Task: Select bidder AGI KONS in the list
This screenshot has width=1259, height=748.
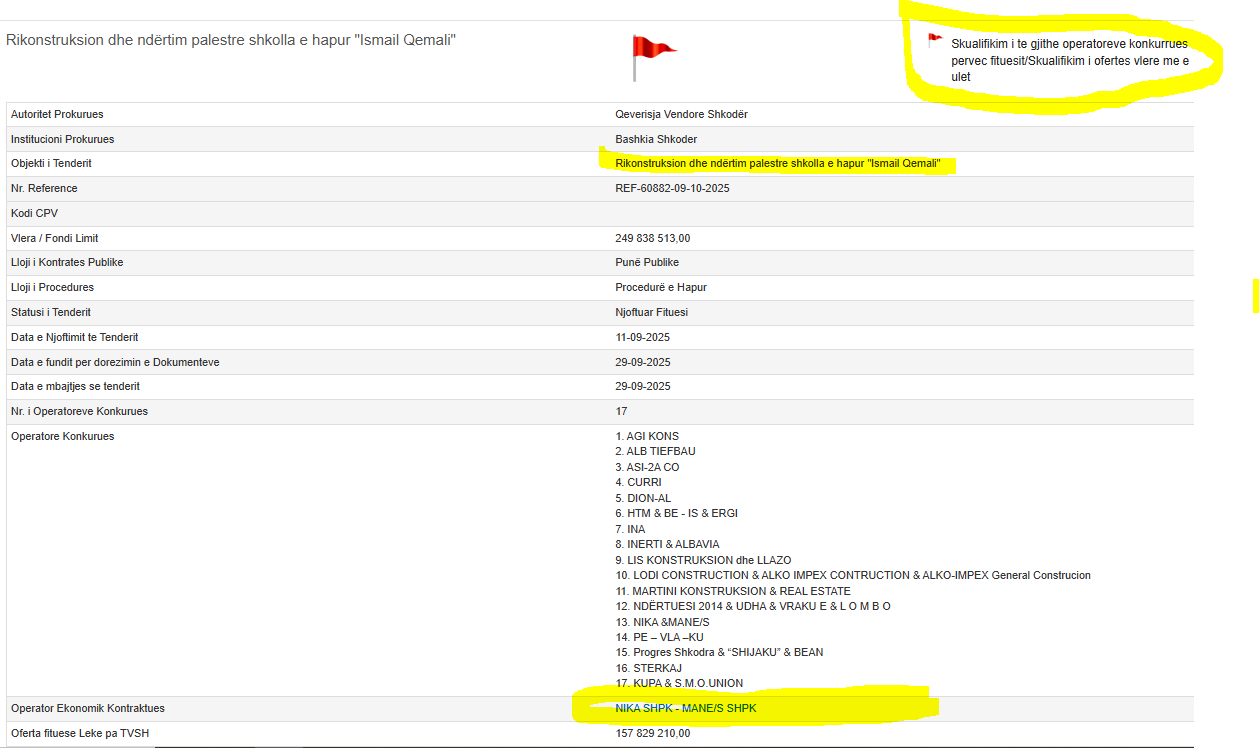Action: 652,436
